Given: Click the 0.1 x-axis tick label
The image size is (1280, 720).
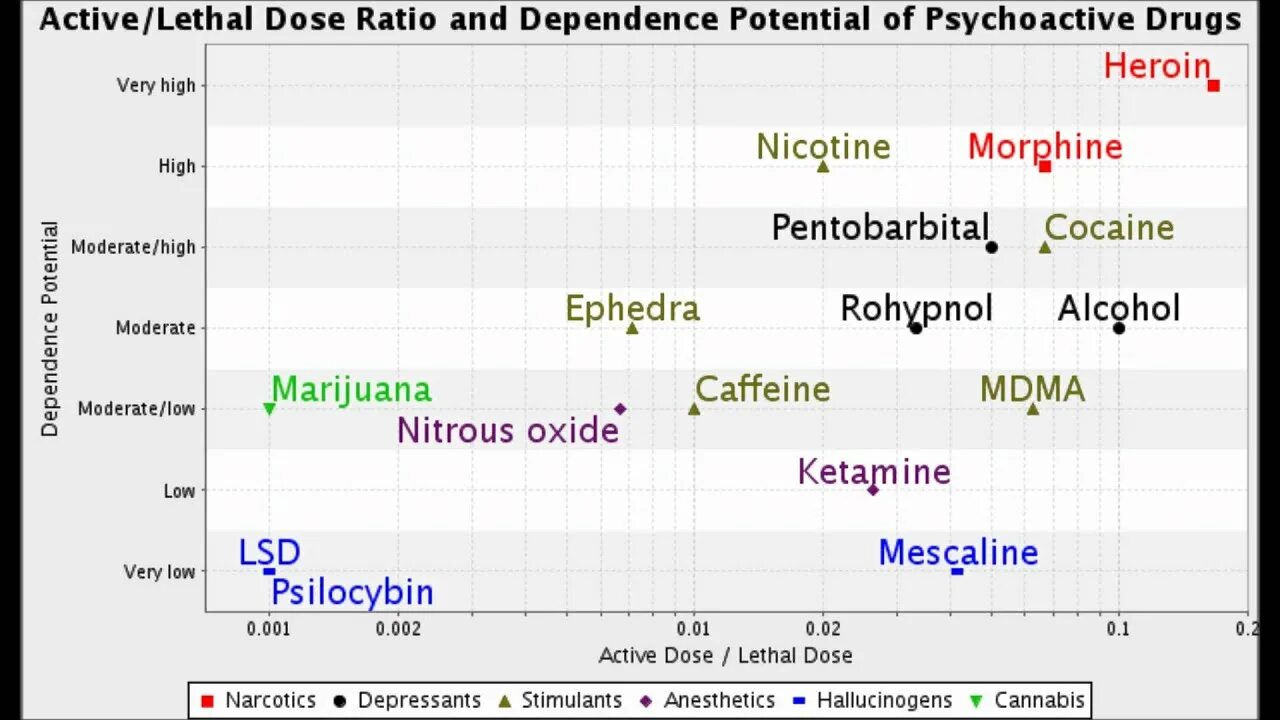Looking at the screenshot, I should pyautogui.click(x=1118, y=629).
